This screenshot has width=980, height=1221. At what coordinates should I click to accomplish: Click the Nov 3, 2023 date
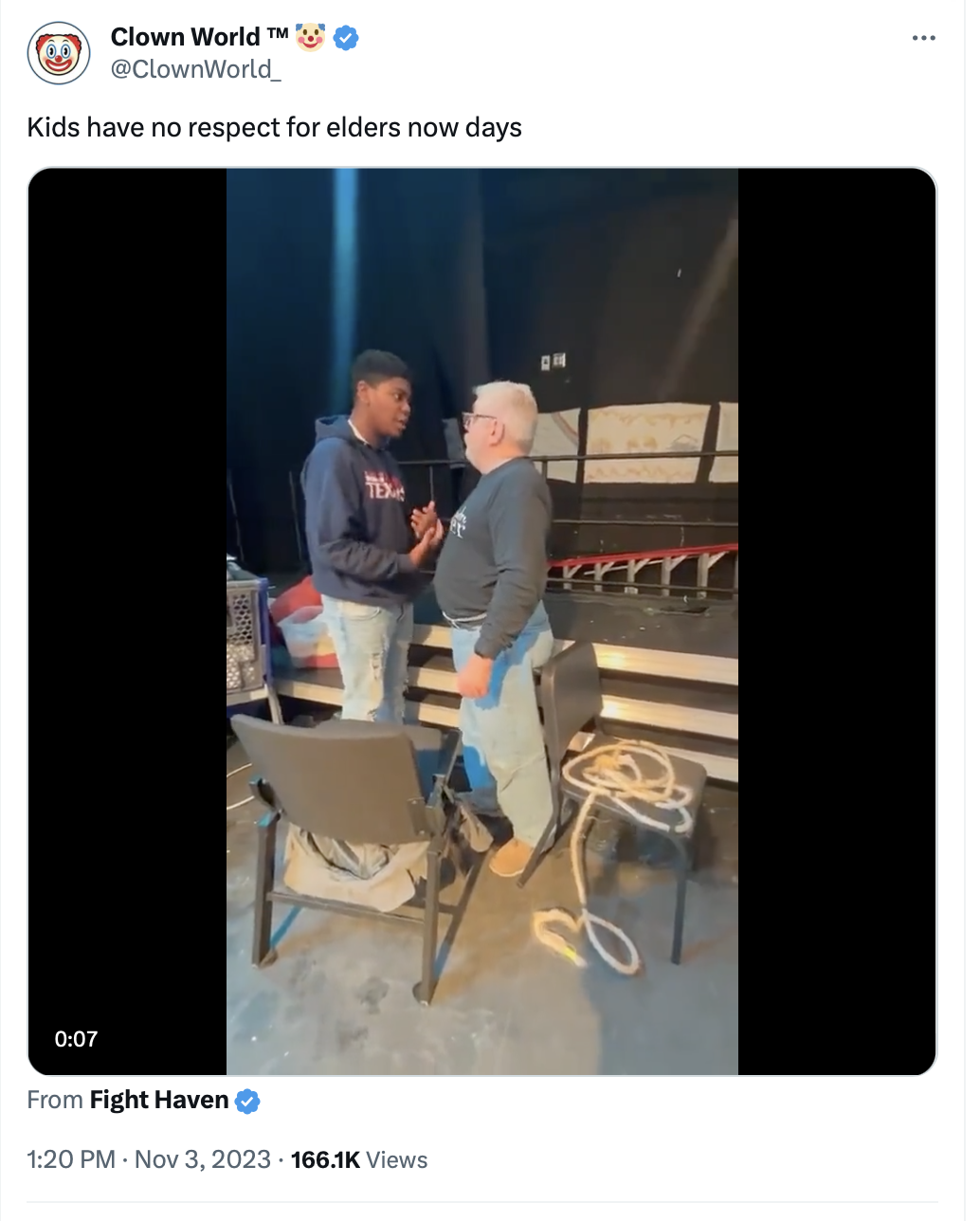tap(203, 1159)
